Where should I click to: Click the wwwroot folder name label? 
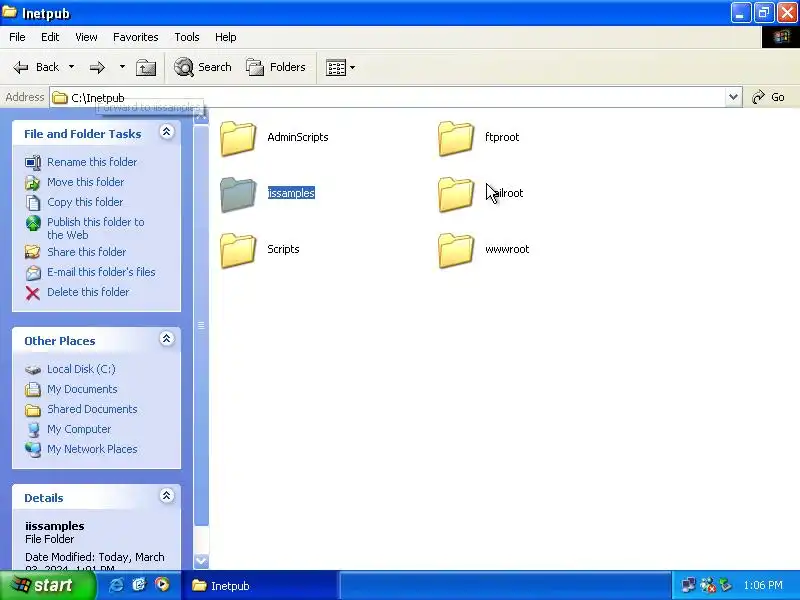tap(507, 249)
